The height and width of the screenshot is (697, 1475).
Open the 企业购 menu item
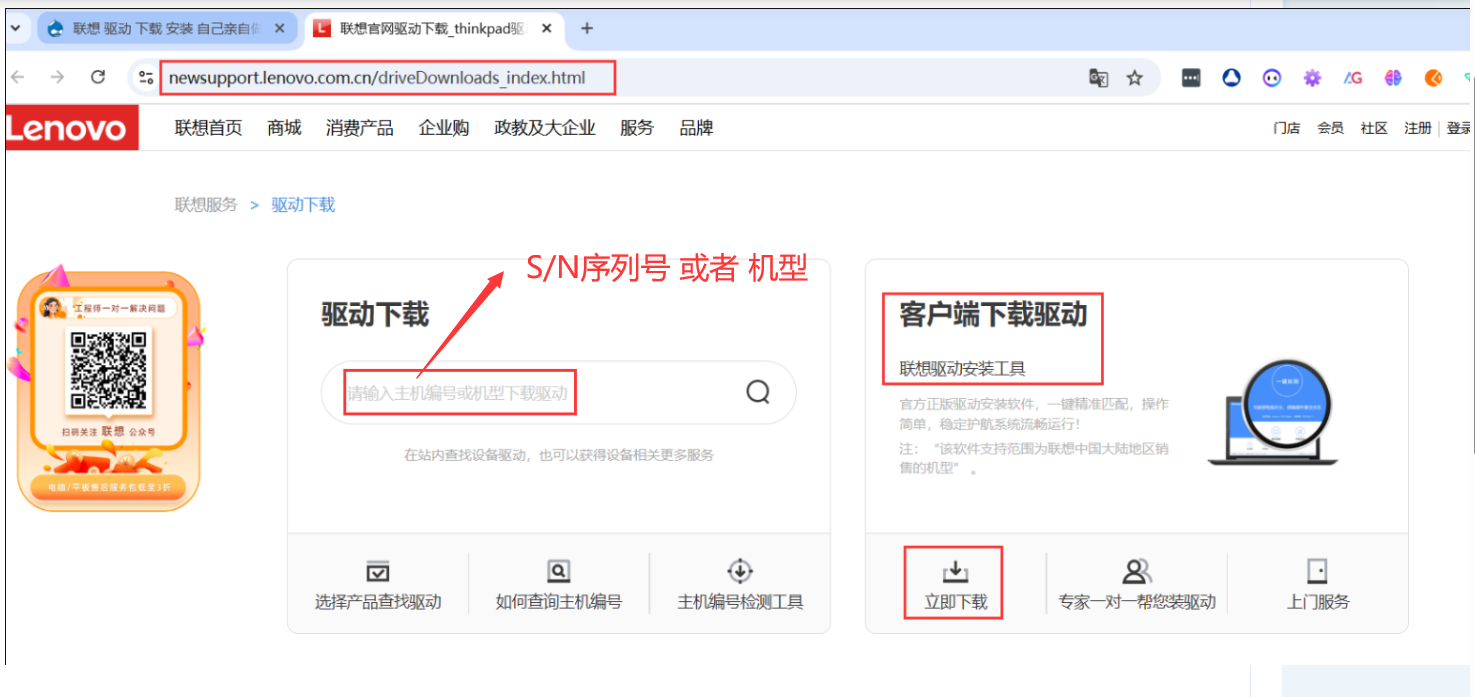pyautogui.click(x=444, y=128)
